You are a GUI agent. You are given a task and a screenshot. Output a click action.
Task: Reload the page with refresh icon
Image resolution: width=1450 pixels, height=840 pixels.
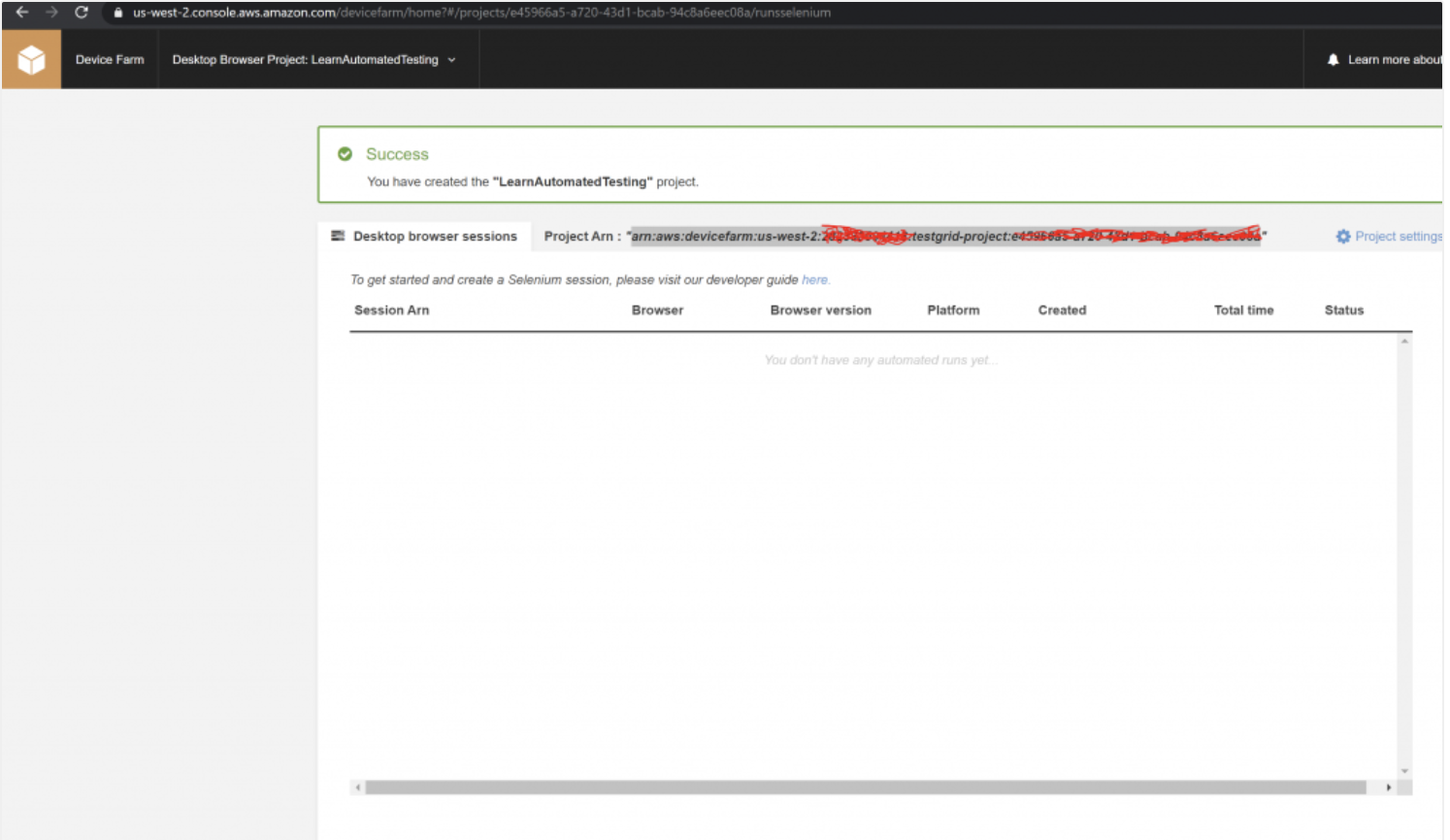(82, 13)
